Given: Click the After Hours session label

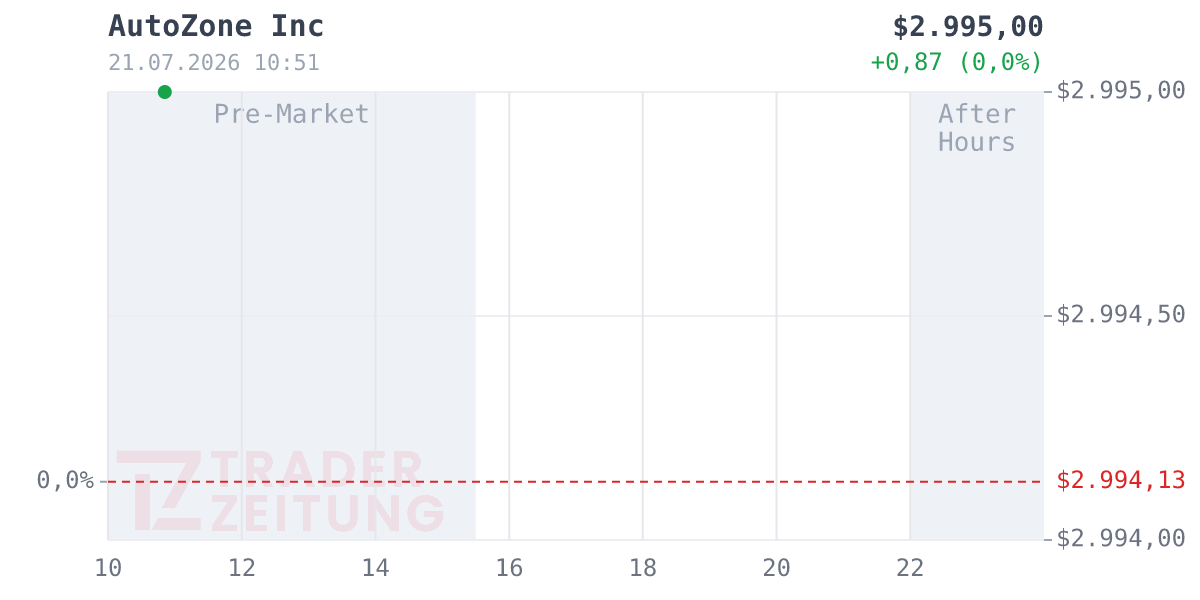Looking at the screenshot, I should [x=977, y=128].
